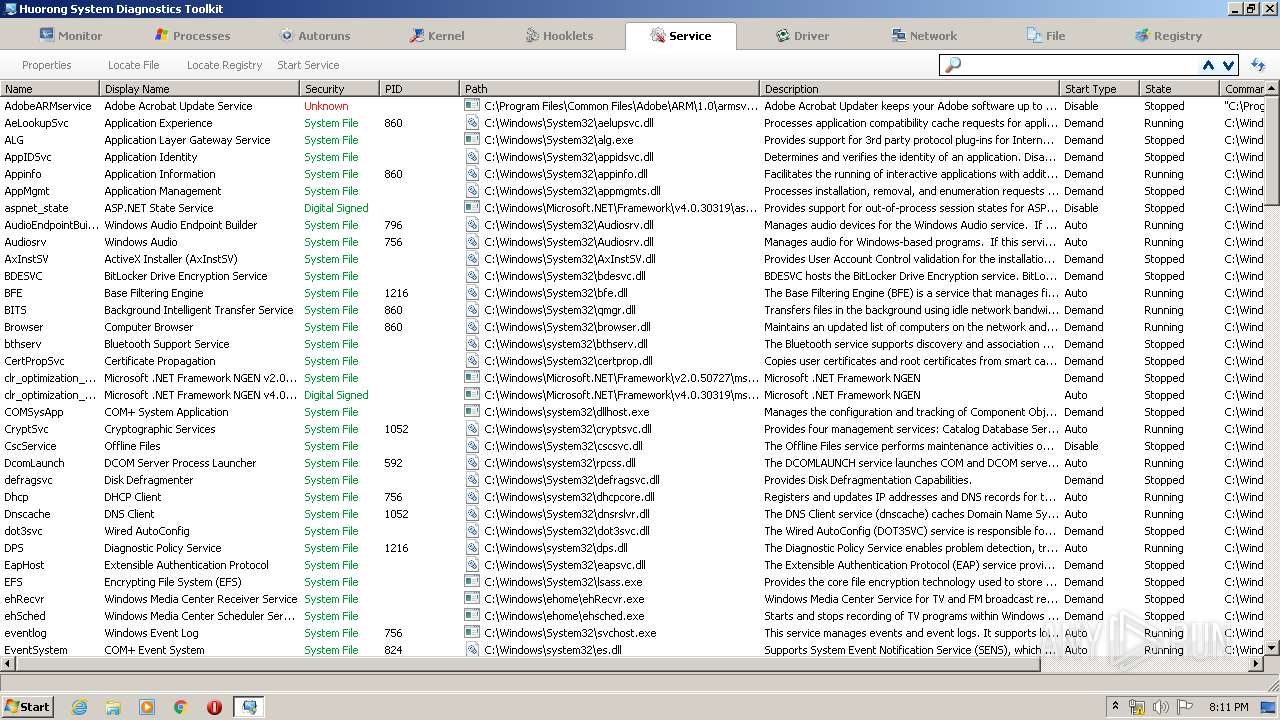Open Windows Explorer from taskbar
The height and width of the screenshot is (720, 1280).
pyautogui.click(x=113, y=707)
